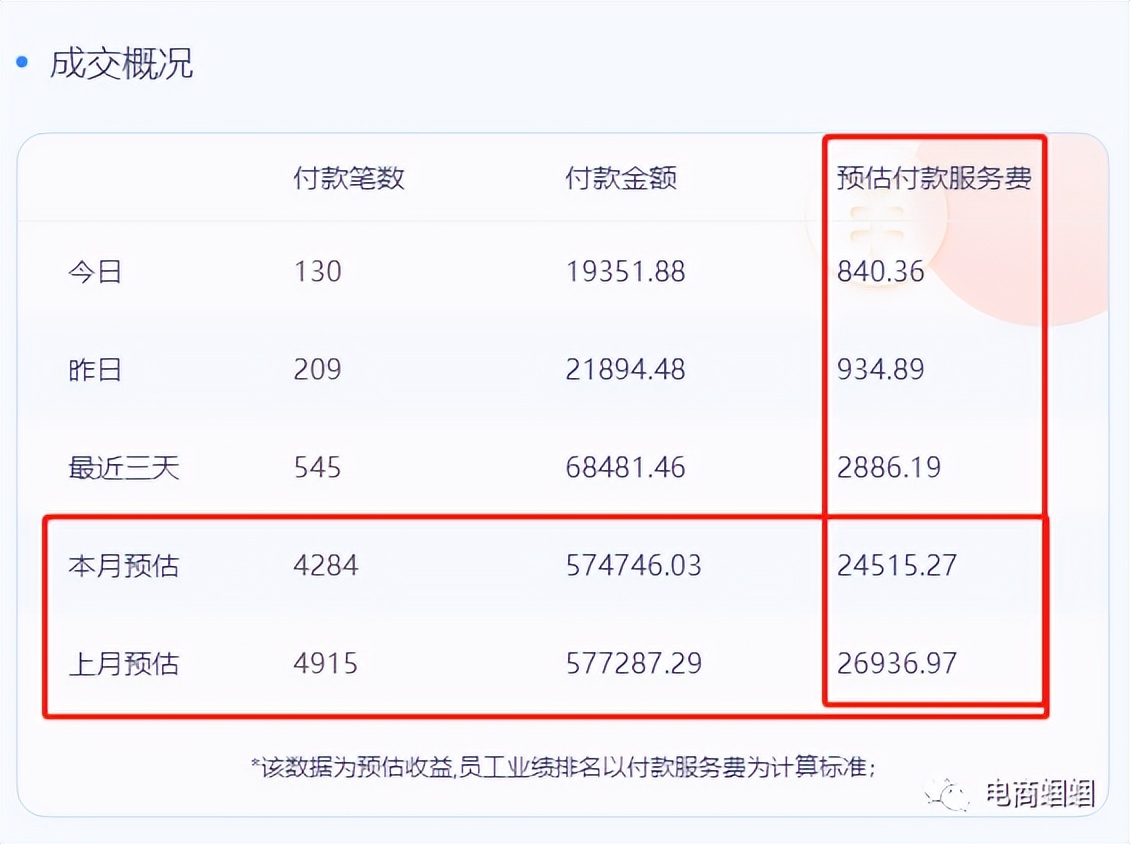Select the 今日 row label
The width and height of the screenshot is (1130, 844).
point(95,271)
